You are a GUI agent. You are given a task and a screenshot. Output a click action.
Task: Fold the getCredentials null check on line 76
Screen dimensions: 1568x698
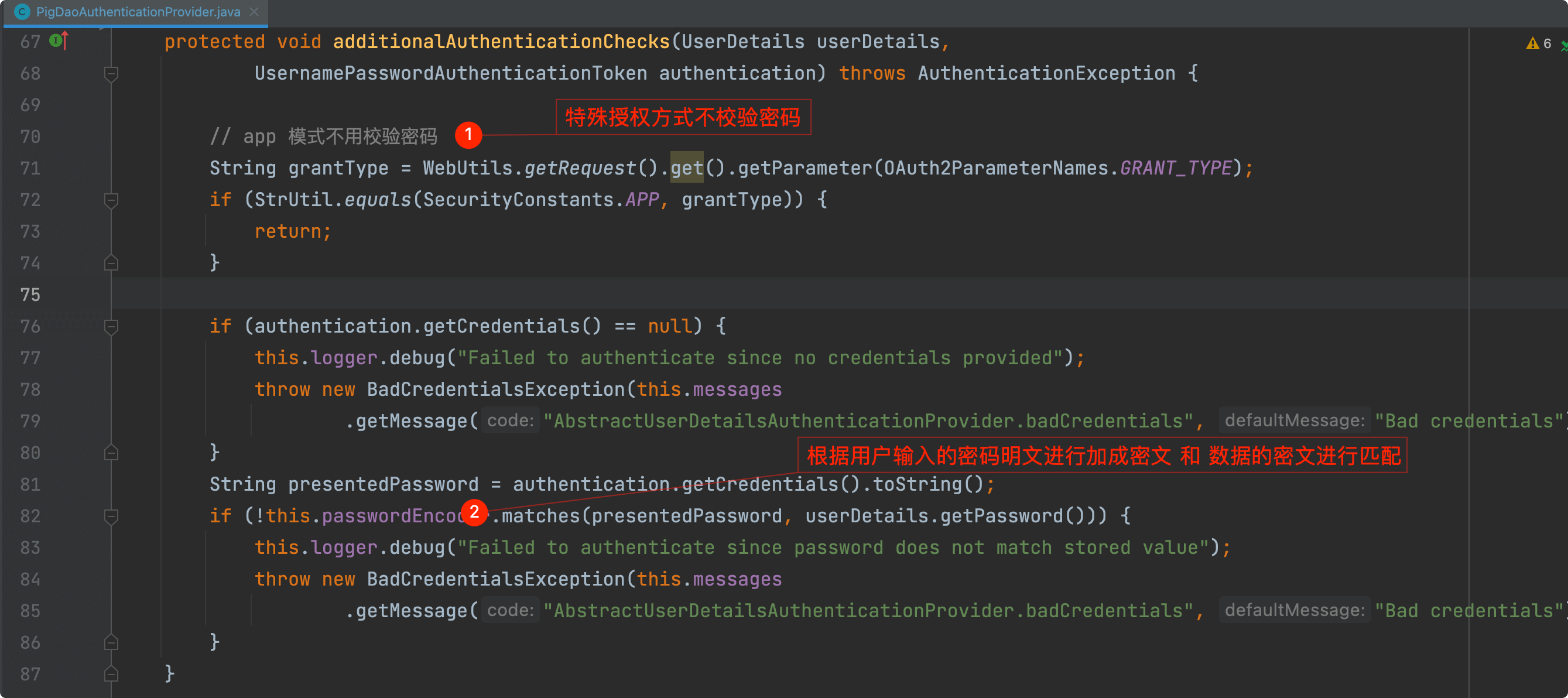111,327
